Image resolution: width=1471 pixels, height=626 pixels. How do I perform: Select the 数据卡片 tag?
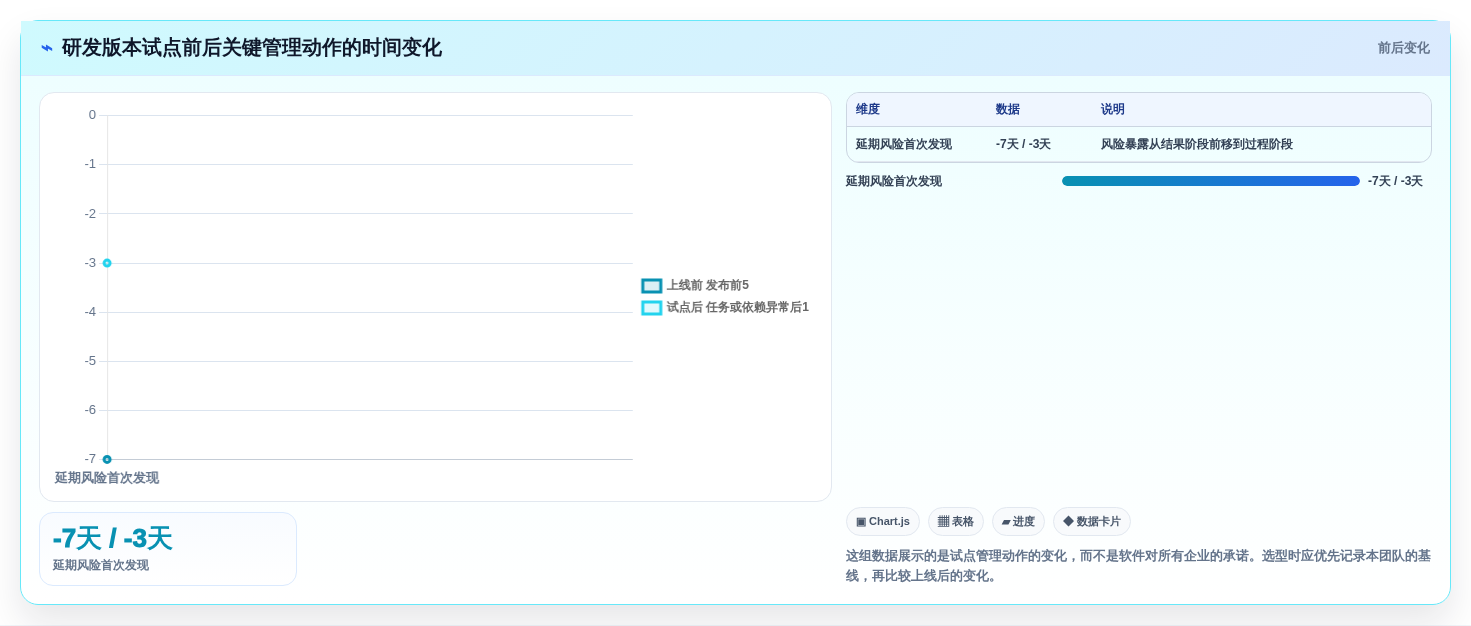1092,522
